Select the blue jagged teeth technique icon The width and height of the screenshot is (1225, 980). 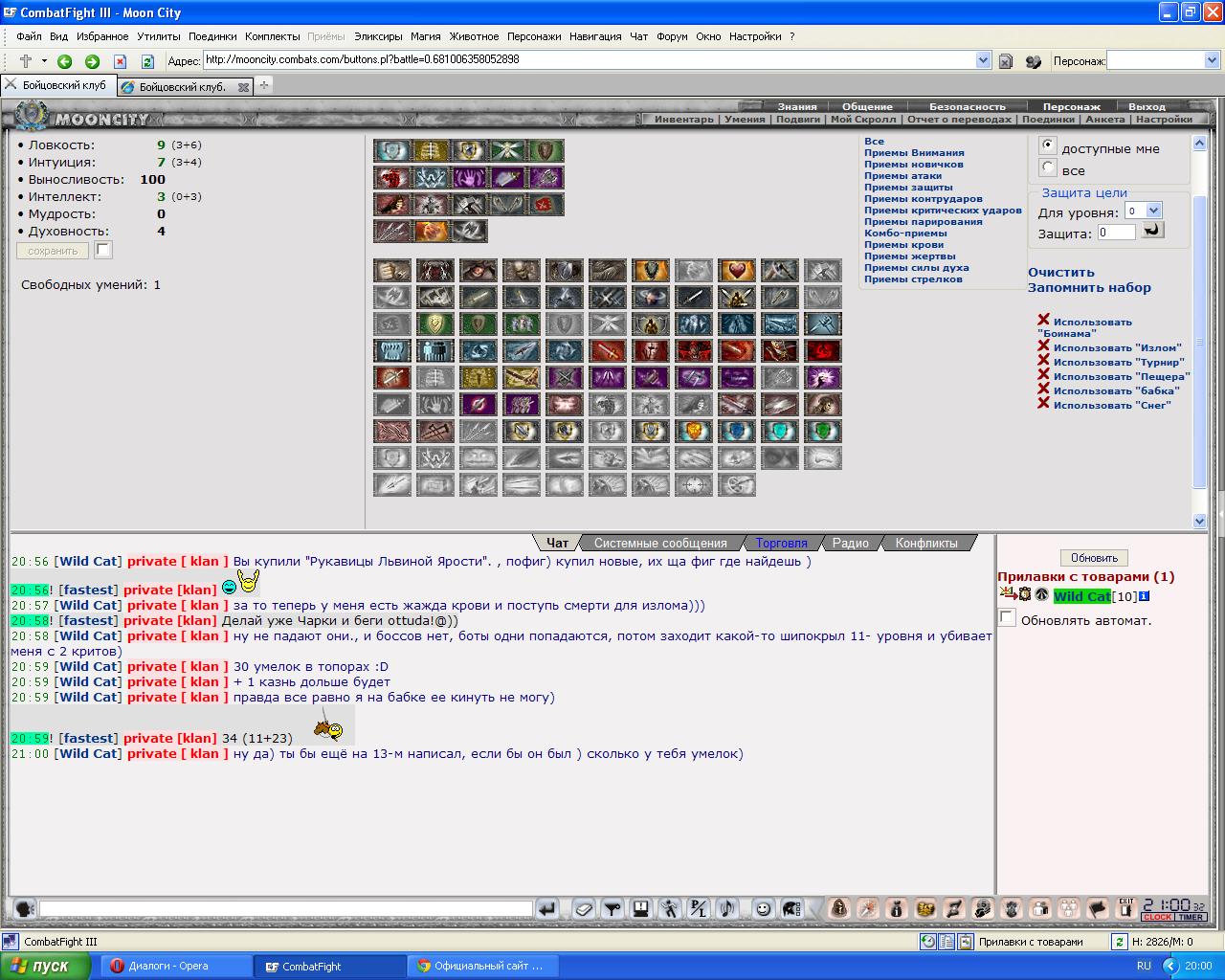pos(392,350)
